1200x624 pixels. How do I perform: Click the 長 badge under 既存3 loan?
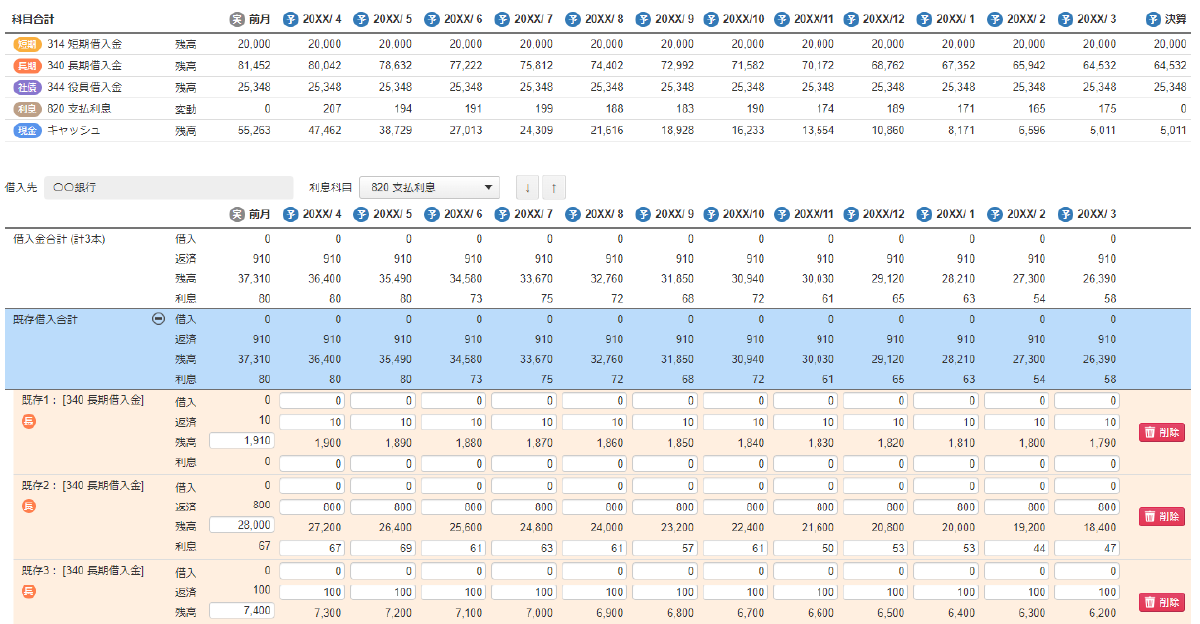[29, 591]
